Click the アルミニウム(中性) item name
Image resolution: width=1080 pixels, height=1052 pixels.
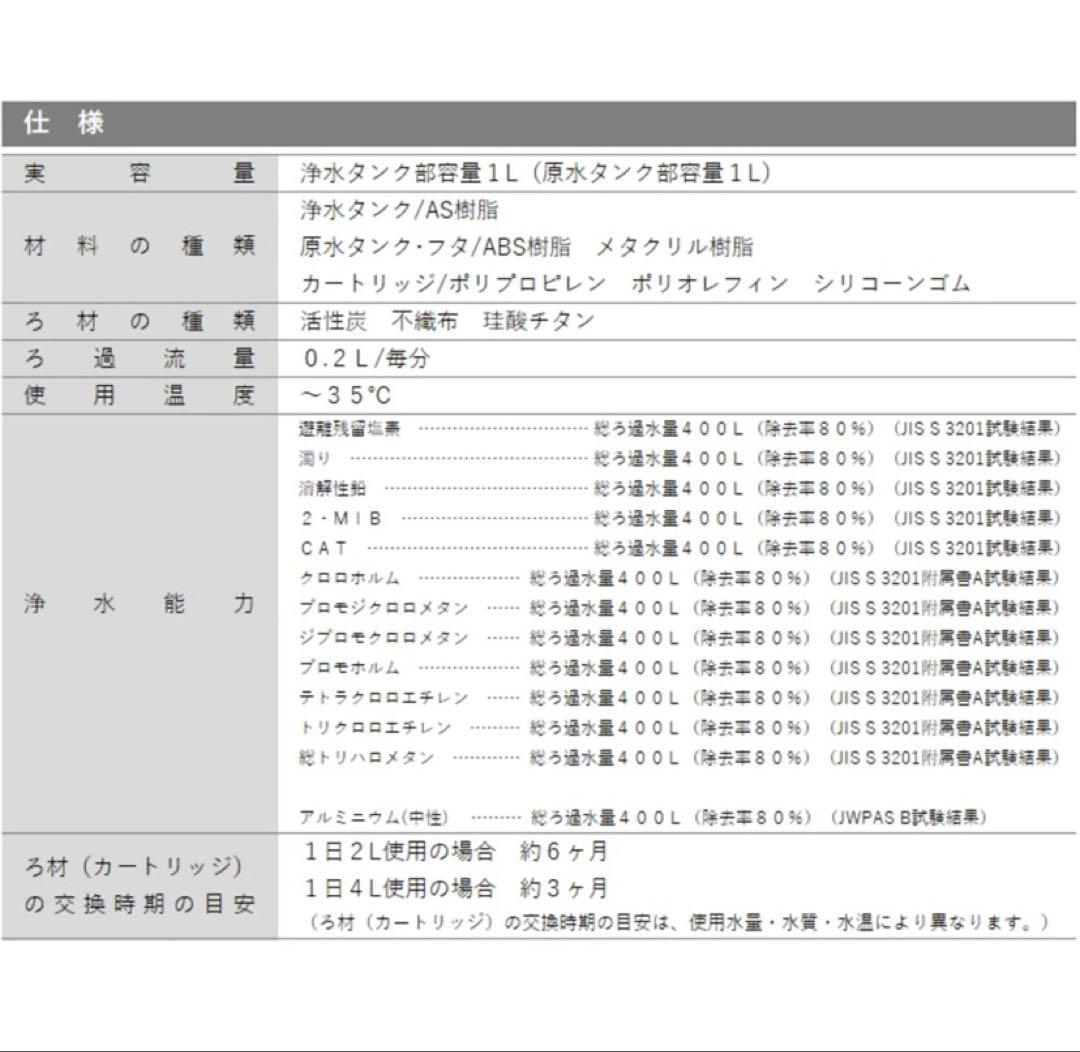374,818
